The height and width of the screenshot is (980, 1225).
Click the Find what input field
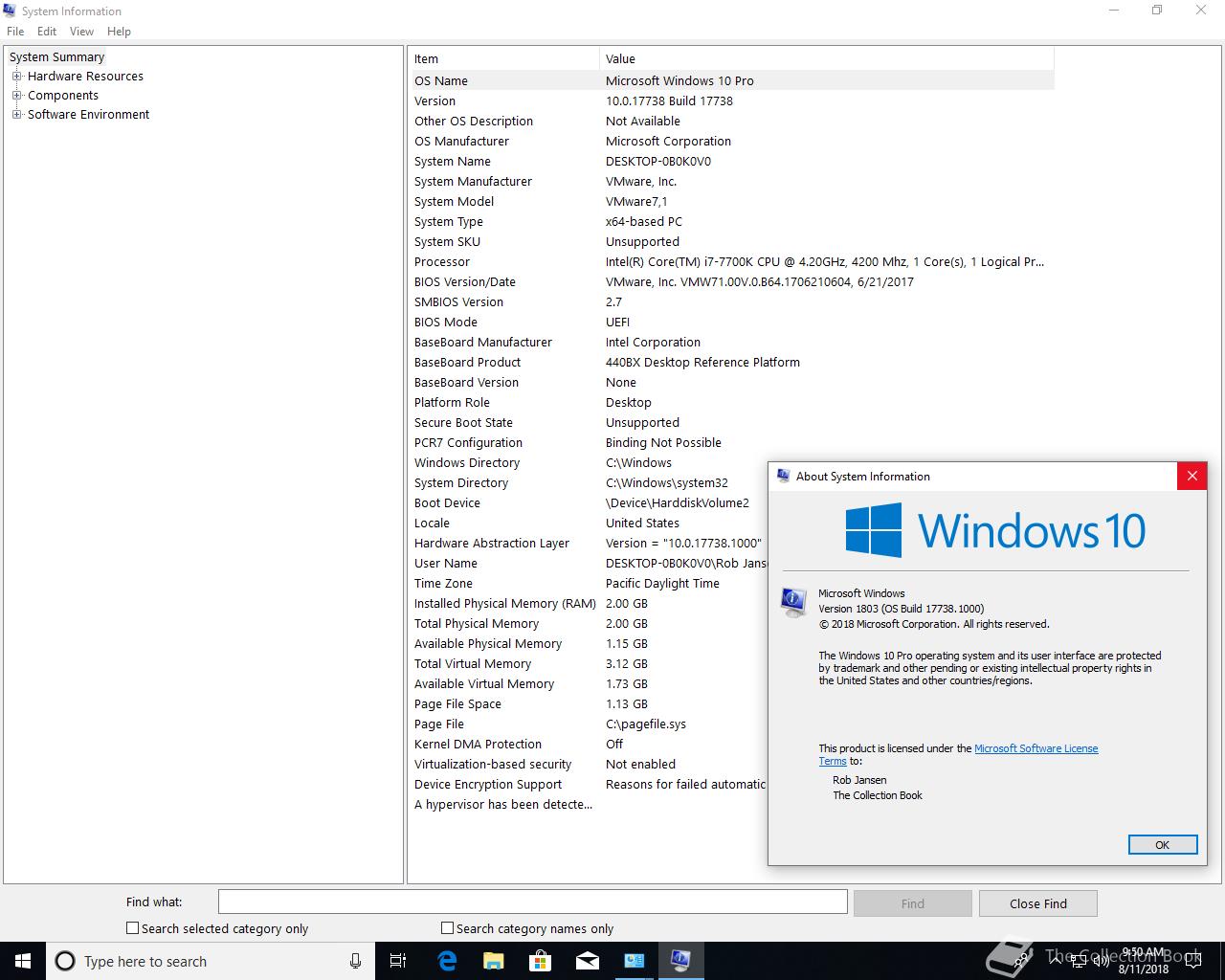(532, 902)
